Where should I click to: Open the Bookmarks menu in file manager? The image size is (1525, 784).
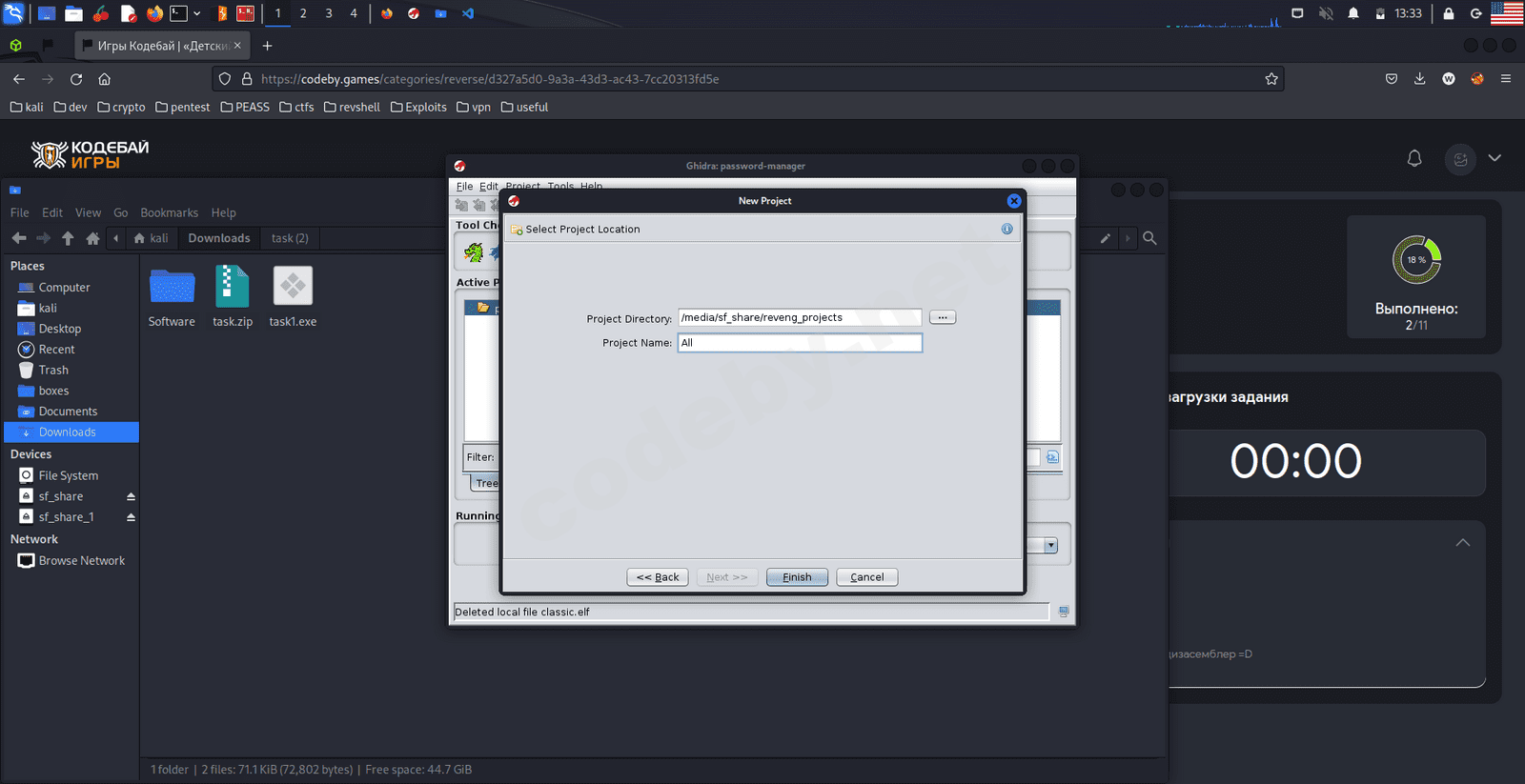(x=170, y=212)
